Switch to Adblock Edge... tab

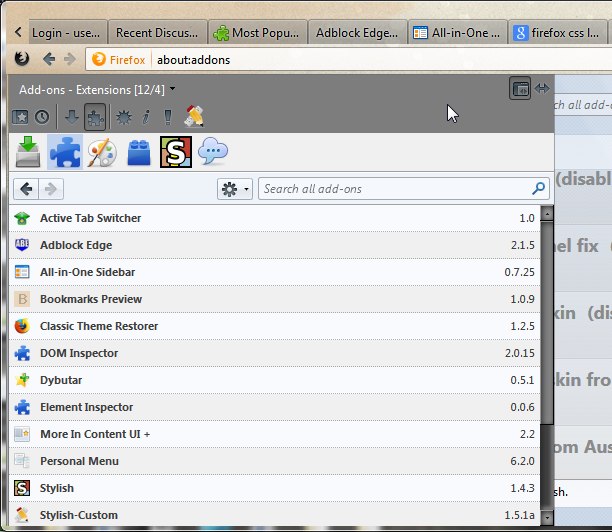[x=358, y=33]
